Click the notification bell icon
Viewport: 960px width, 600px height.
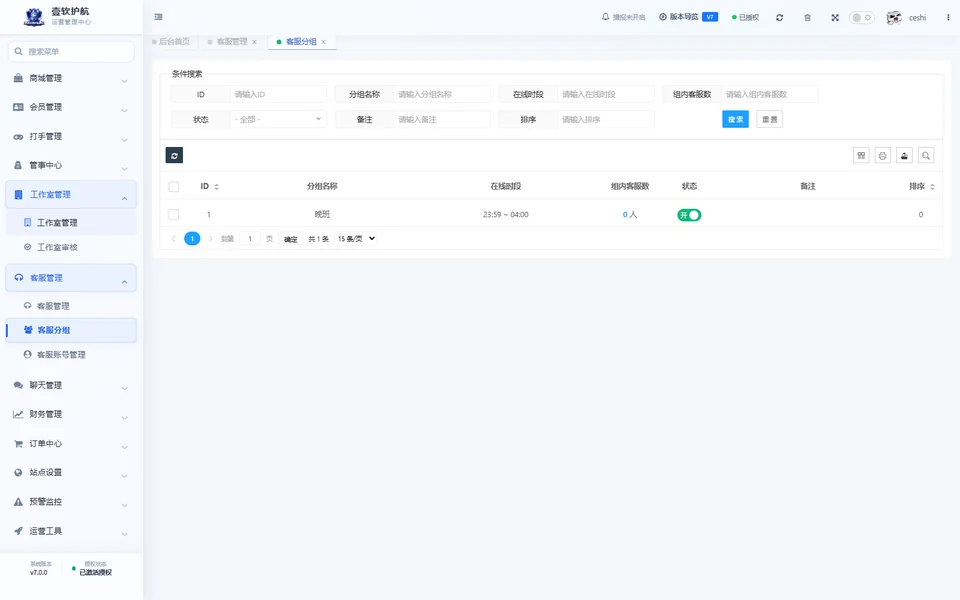click(x=606, y=17)
